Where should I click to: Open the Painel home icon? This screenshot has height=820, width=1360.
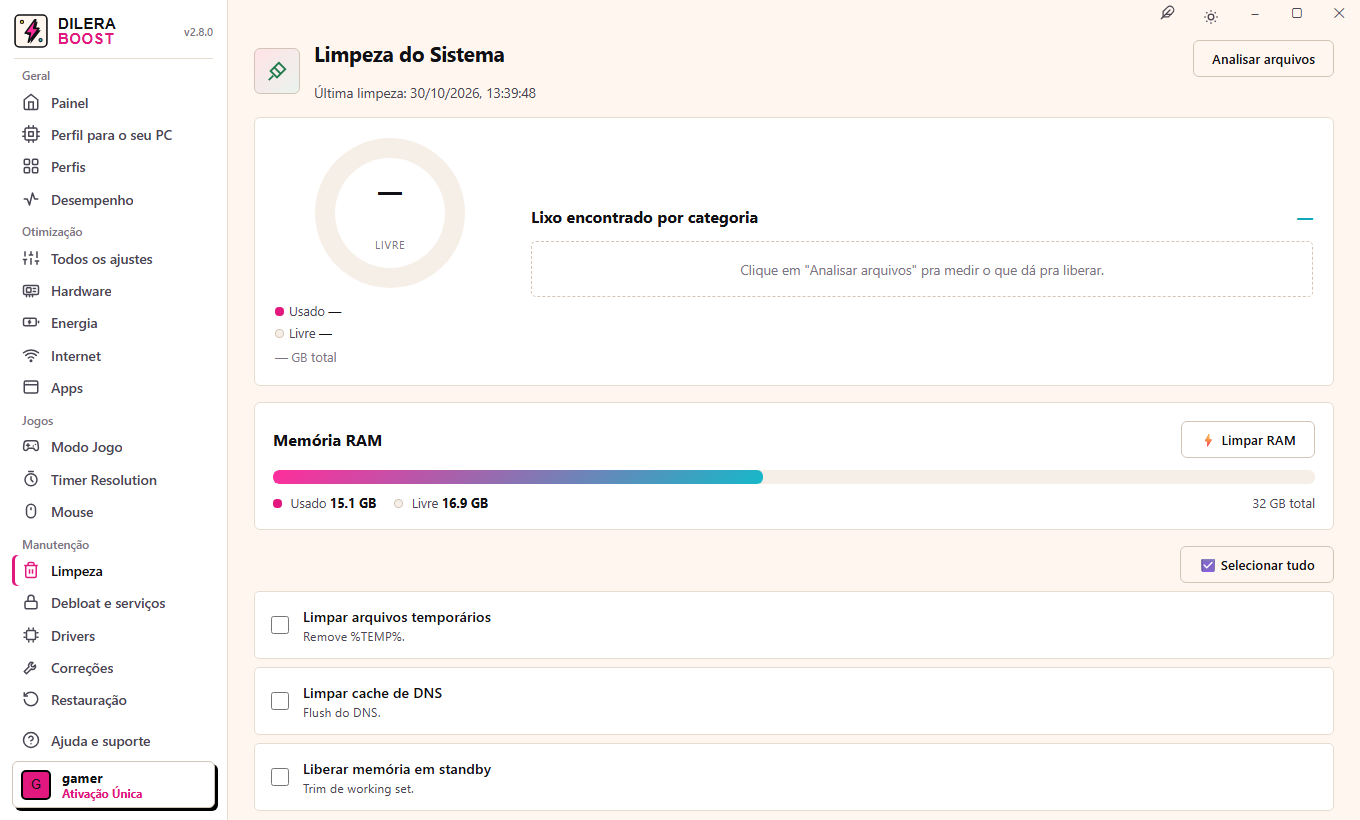coord(31,103)
